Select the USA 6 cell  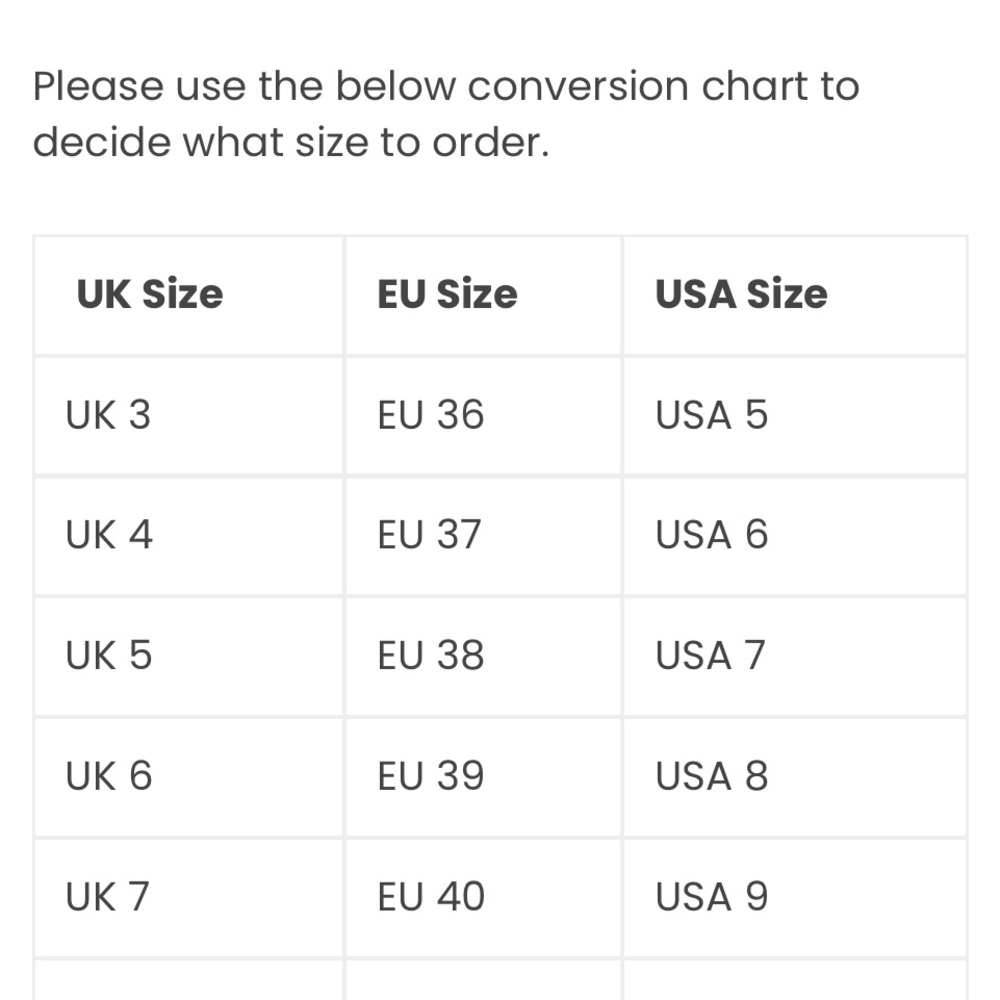click(x=795, y=536)
